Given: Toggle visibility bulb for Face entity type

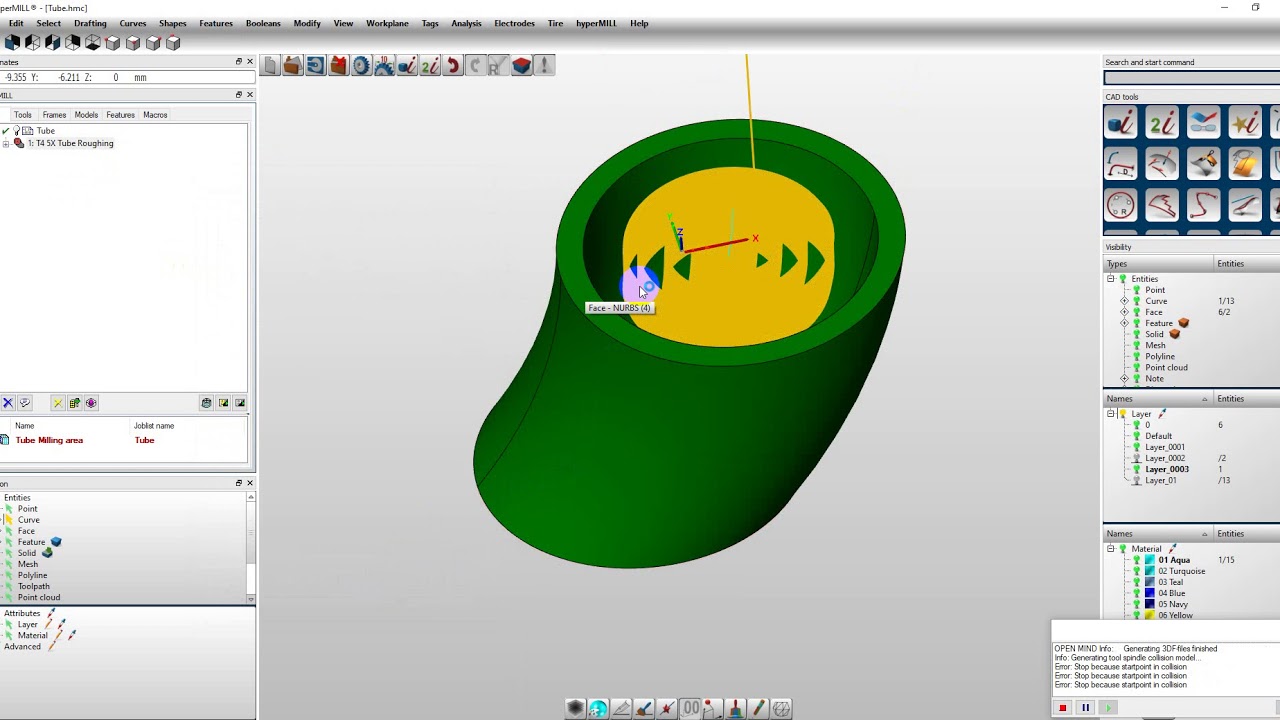Looking at the screenshot, I should pos(1136,312).
